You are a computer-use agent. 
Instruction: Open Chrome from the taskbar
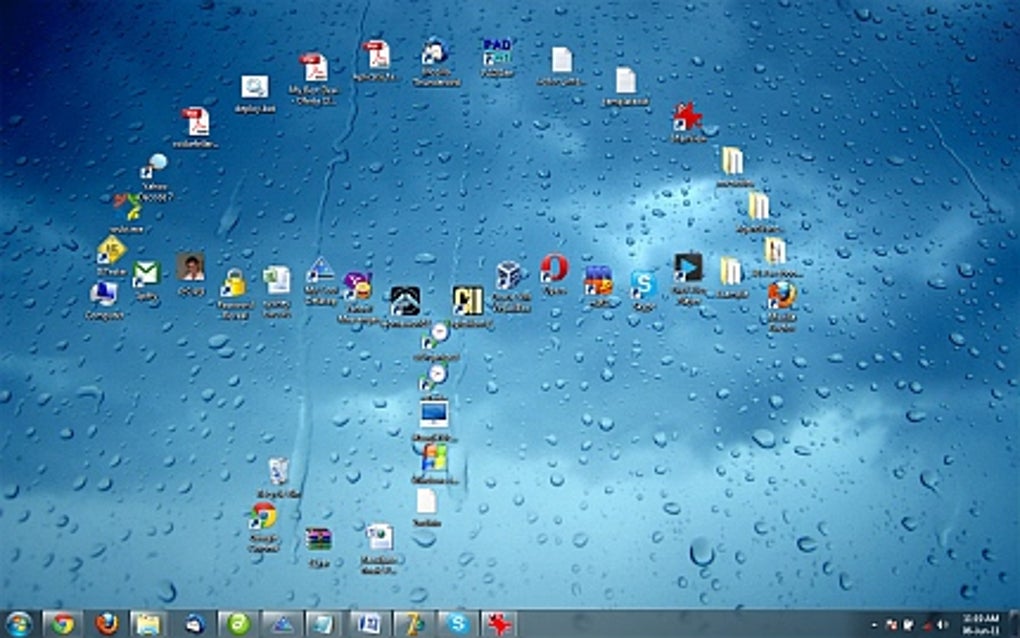pos(62,624)
